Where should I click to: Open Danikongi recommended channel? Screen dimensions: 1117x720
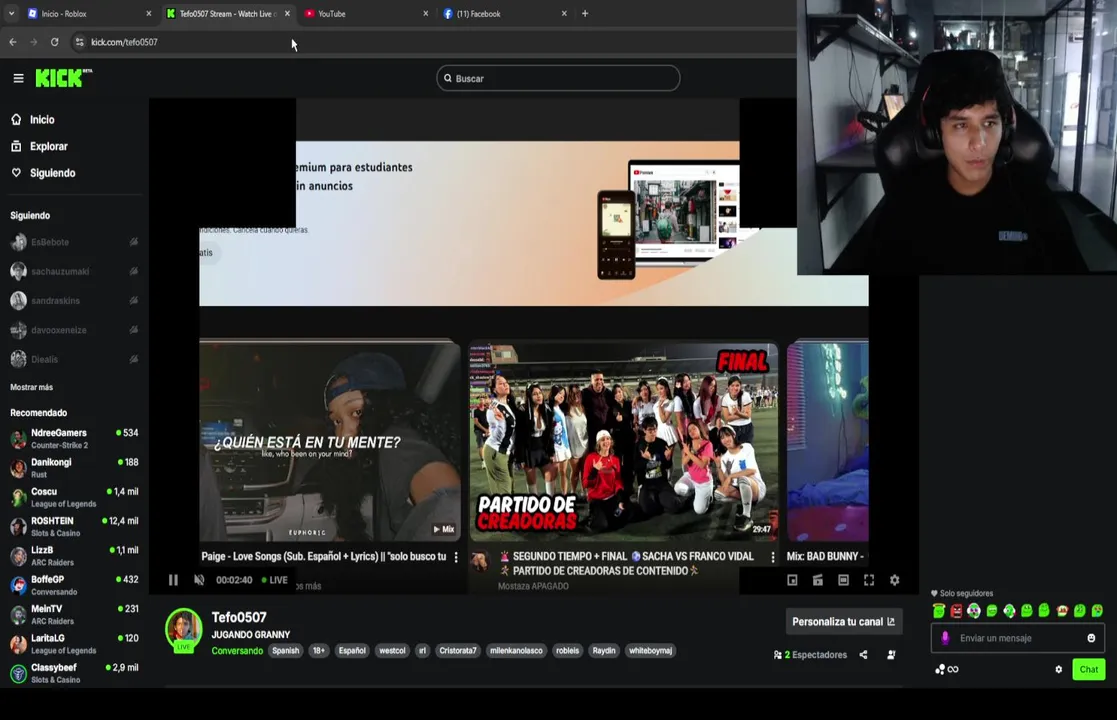click(74, 468)
